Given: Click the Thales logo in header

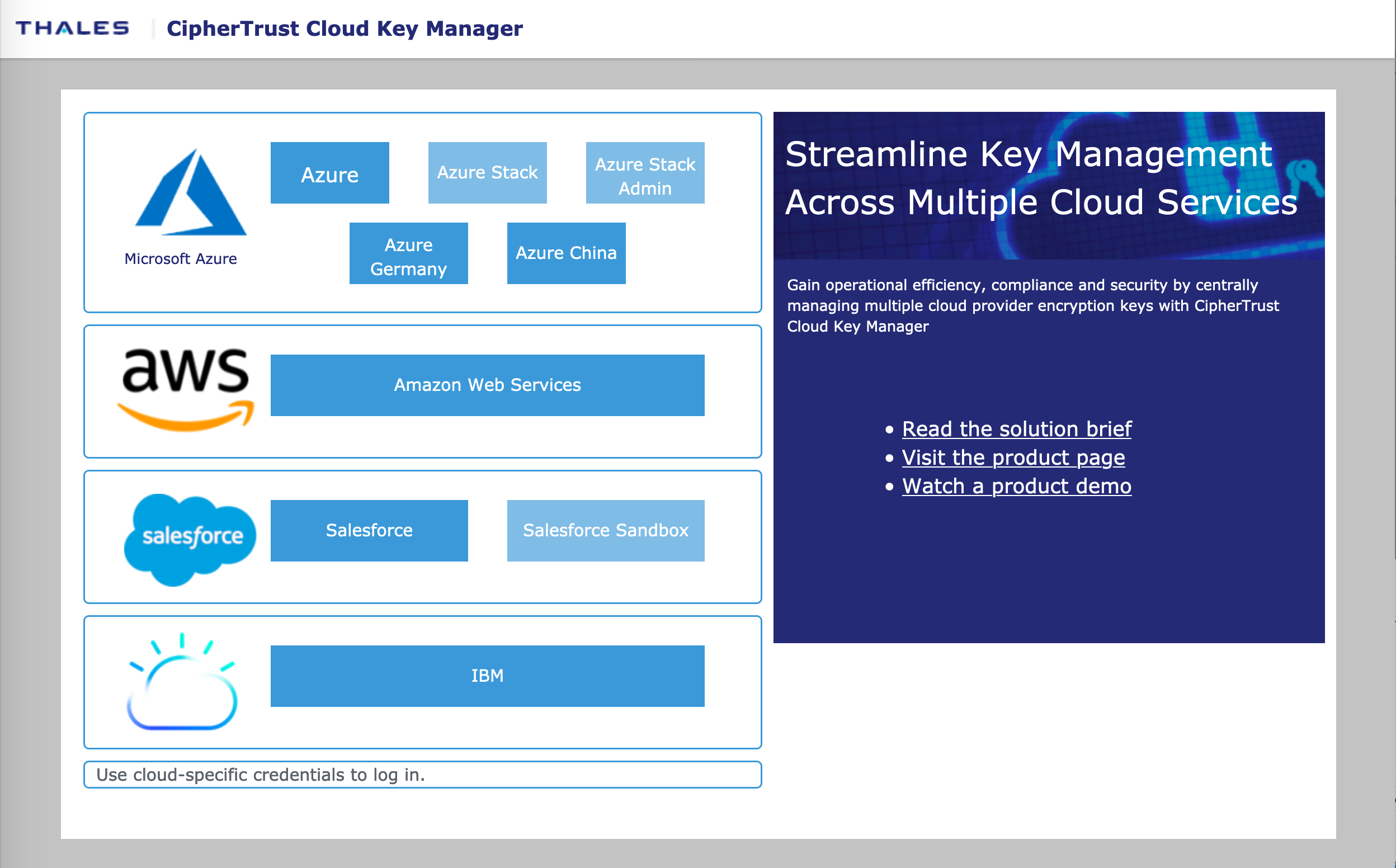Looking at the screenshot, I should click(x=72, y=28).
